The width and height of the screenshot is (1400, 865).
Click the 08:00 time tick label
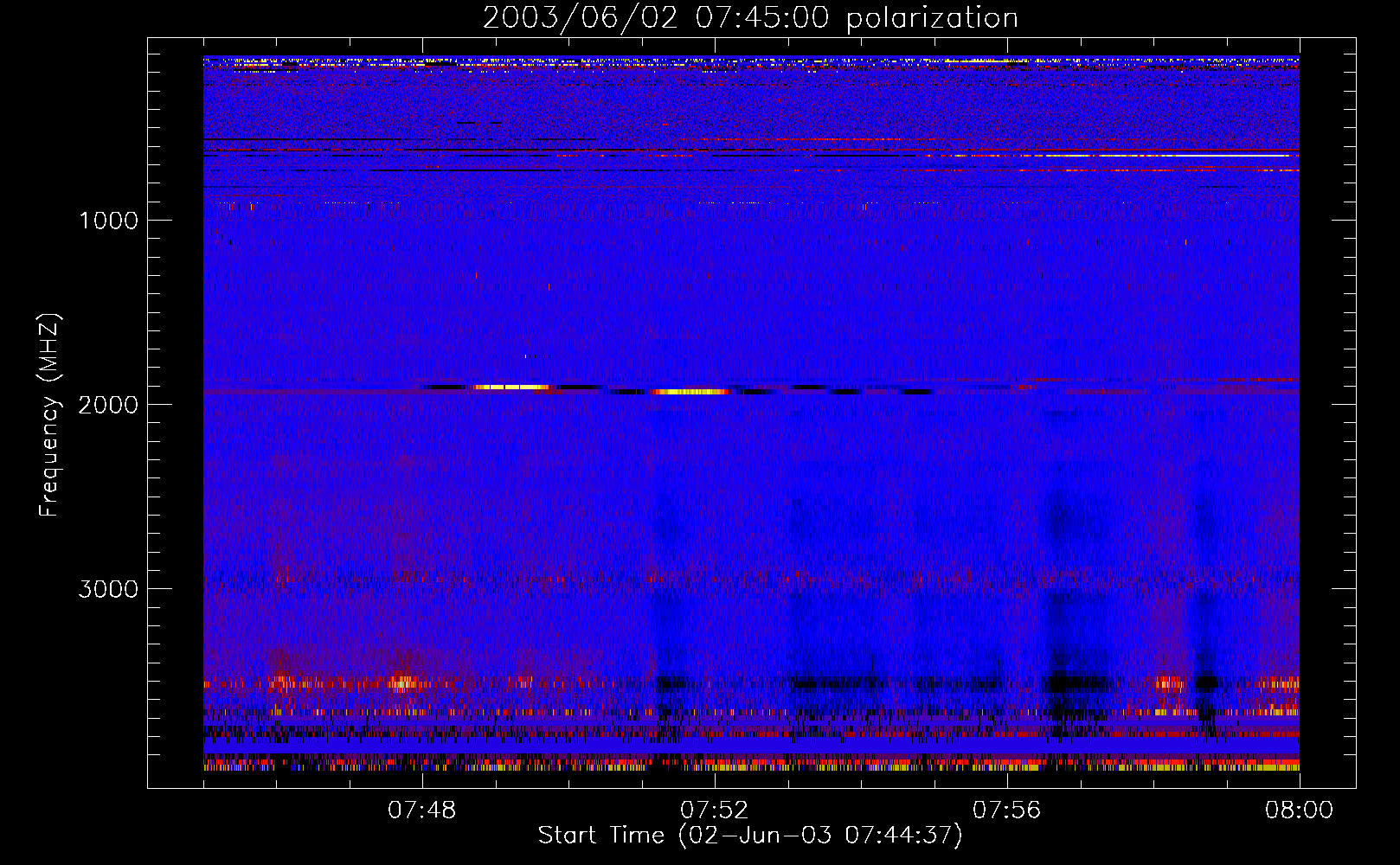[1299, 811]
